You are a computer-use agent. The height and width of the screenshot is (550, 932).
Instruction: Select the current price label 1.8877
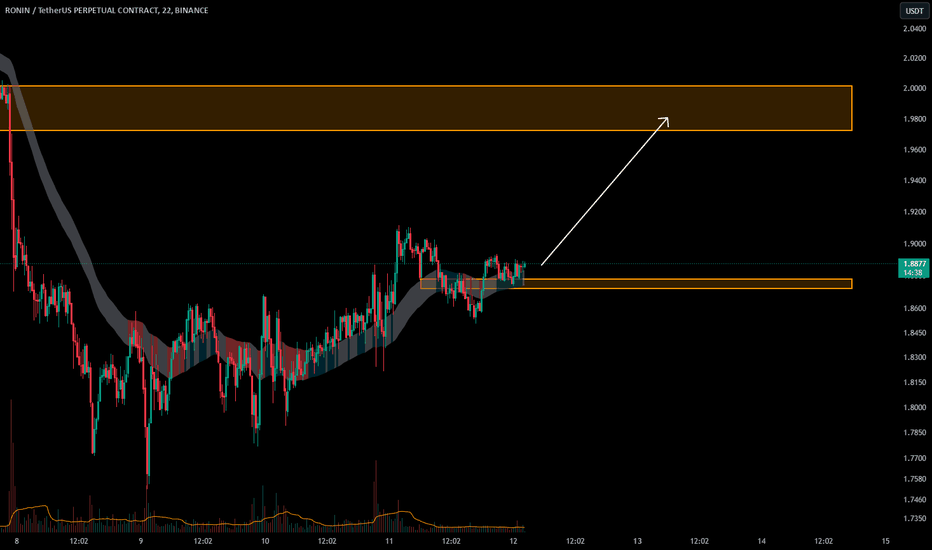coord(914,264)
